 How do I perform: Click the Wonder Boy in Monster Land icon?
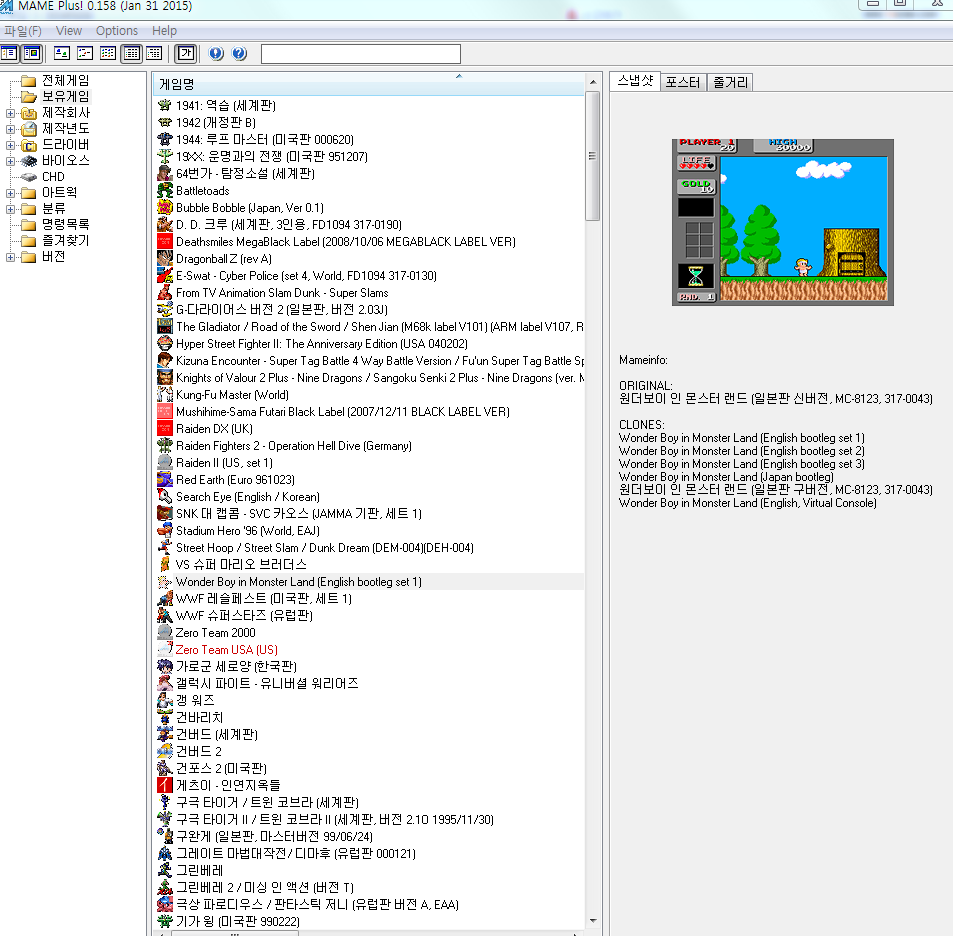[x=165, y=582]
